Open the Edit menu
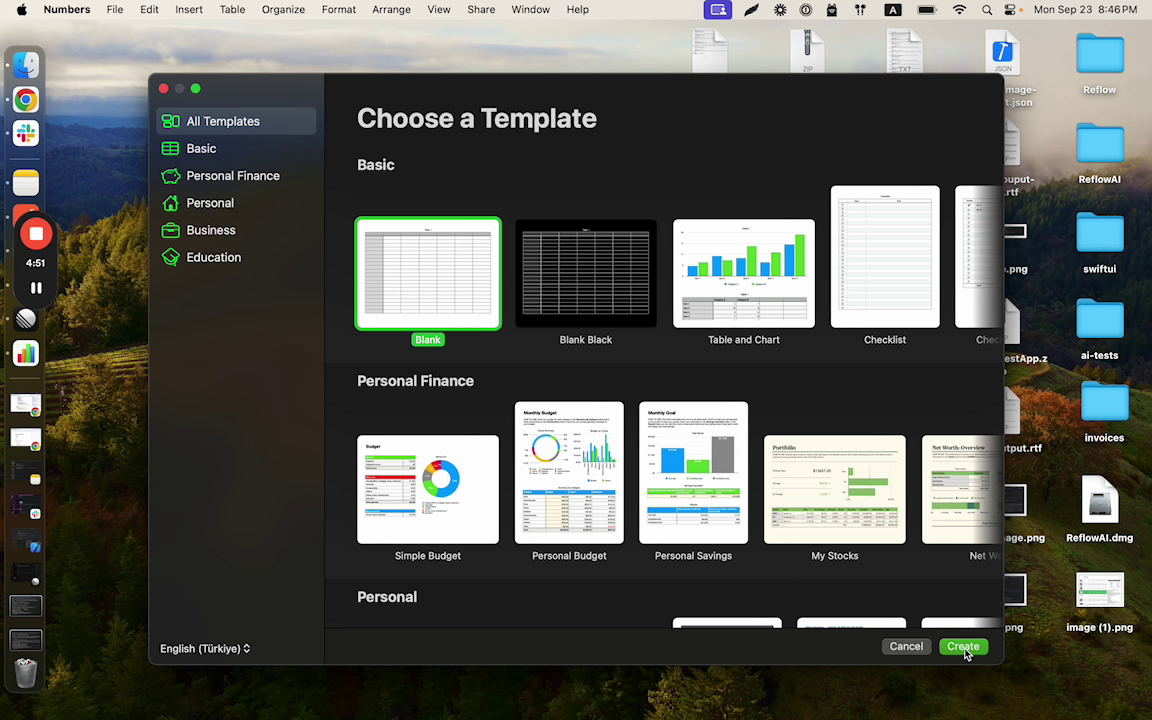The image size is (1152, 720). 149,10
